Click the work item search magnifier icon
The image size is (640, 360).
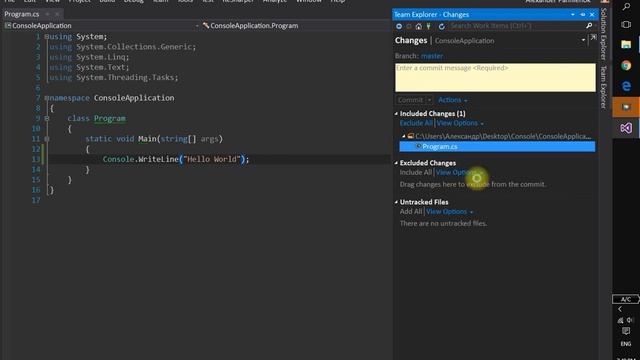coord(589,26)
